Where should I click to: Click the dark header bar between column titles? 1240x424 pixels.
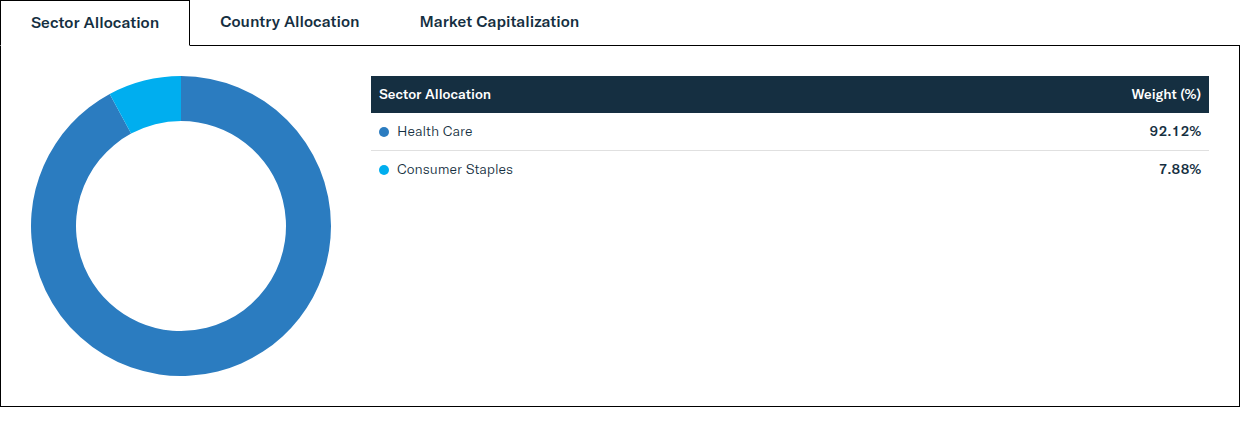click(810, 94)
